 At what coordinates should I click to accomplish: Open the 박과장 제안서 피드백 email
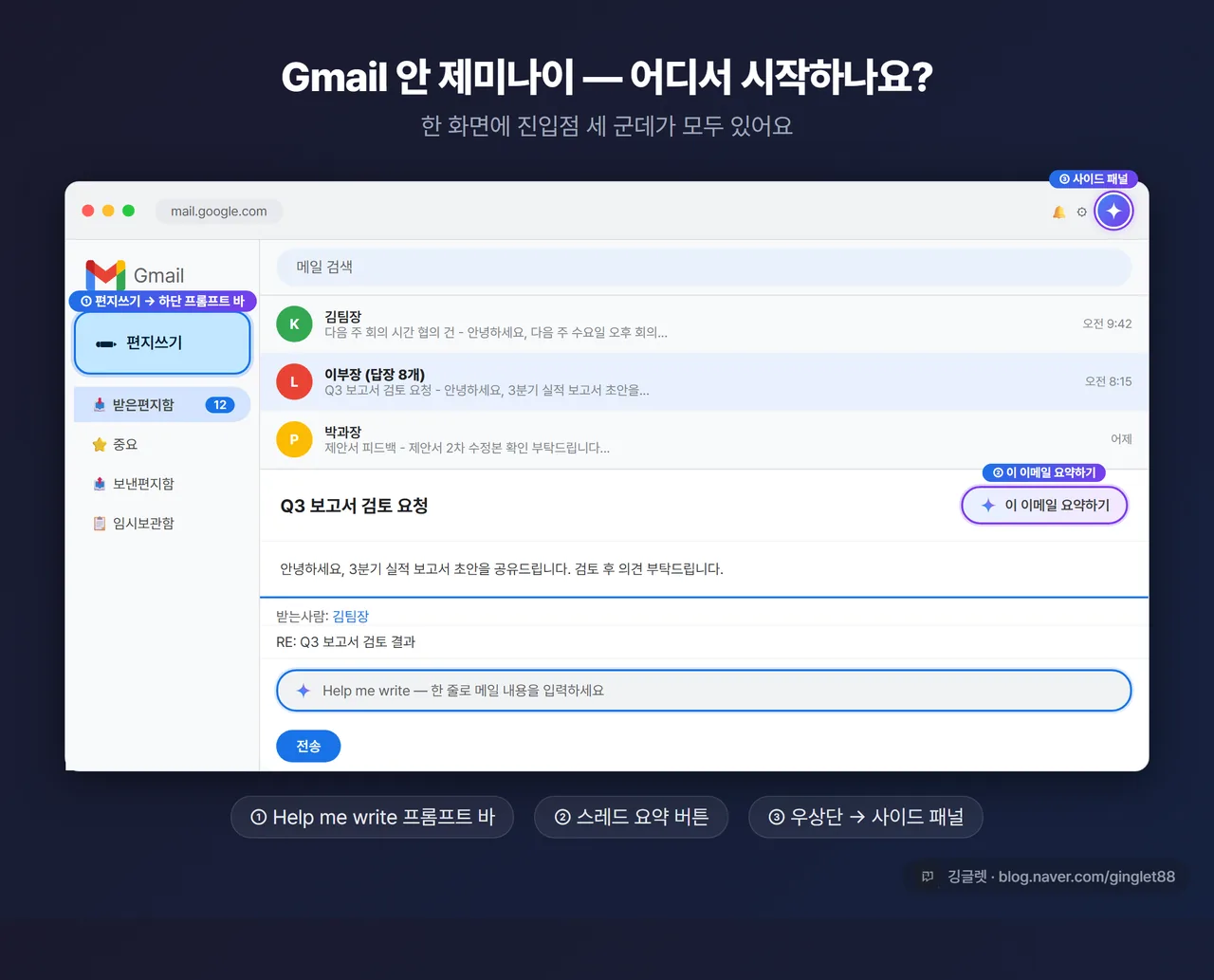(704, 439)
